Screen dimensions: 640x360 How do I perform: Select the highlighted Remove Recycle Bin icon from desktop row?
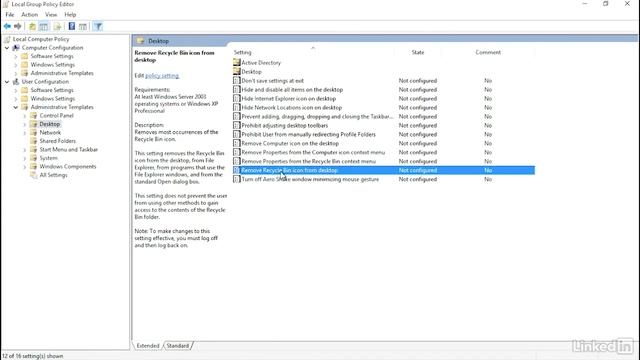(x=383, y=170)
